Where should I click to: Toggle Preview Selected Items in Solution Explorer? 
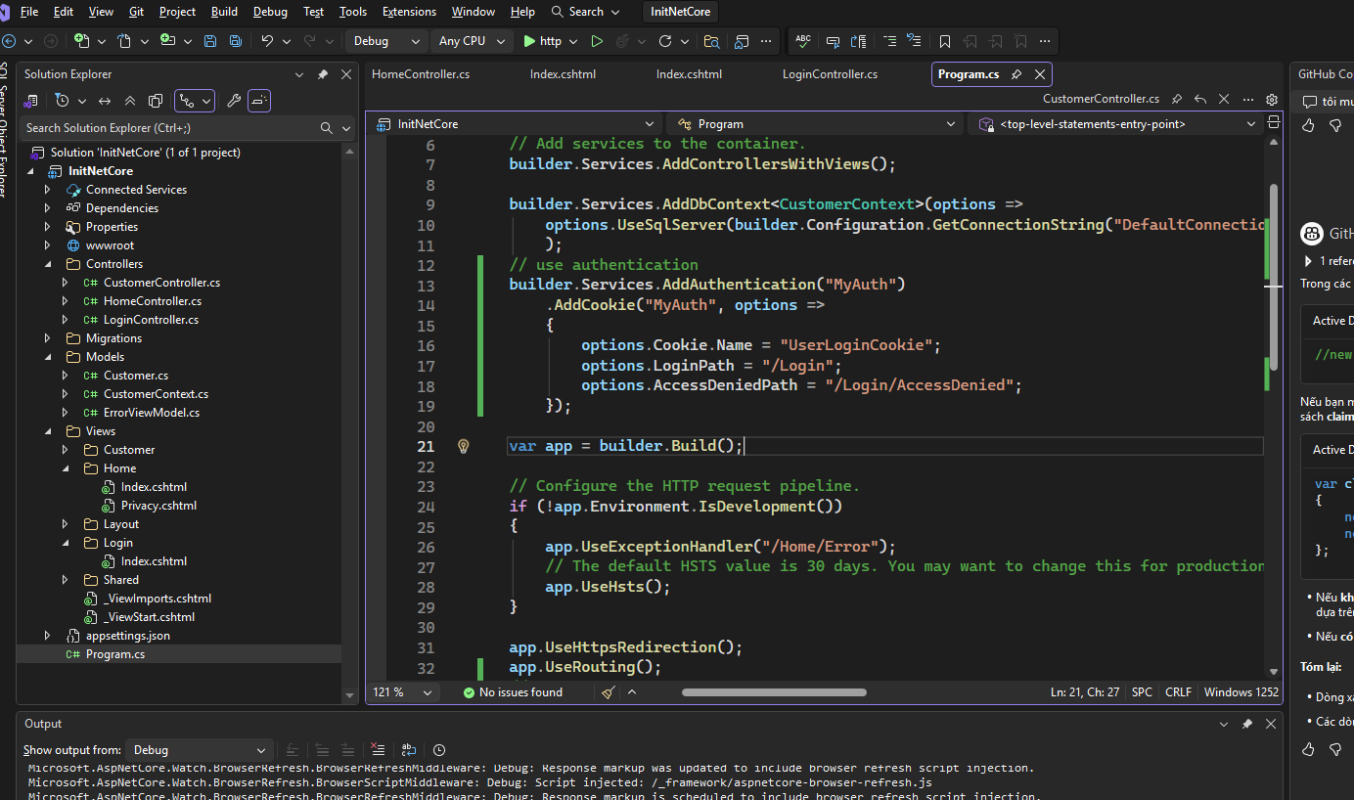coord(259,101)
